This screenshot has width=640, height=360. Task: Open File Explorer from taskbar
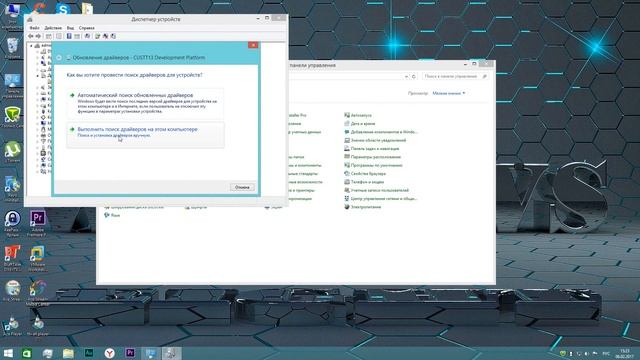coord(68,353)
